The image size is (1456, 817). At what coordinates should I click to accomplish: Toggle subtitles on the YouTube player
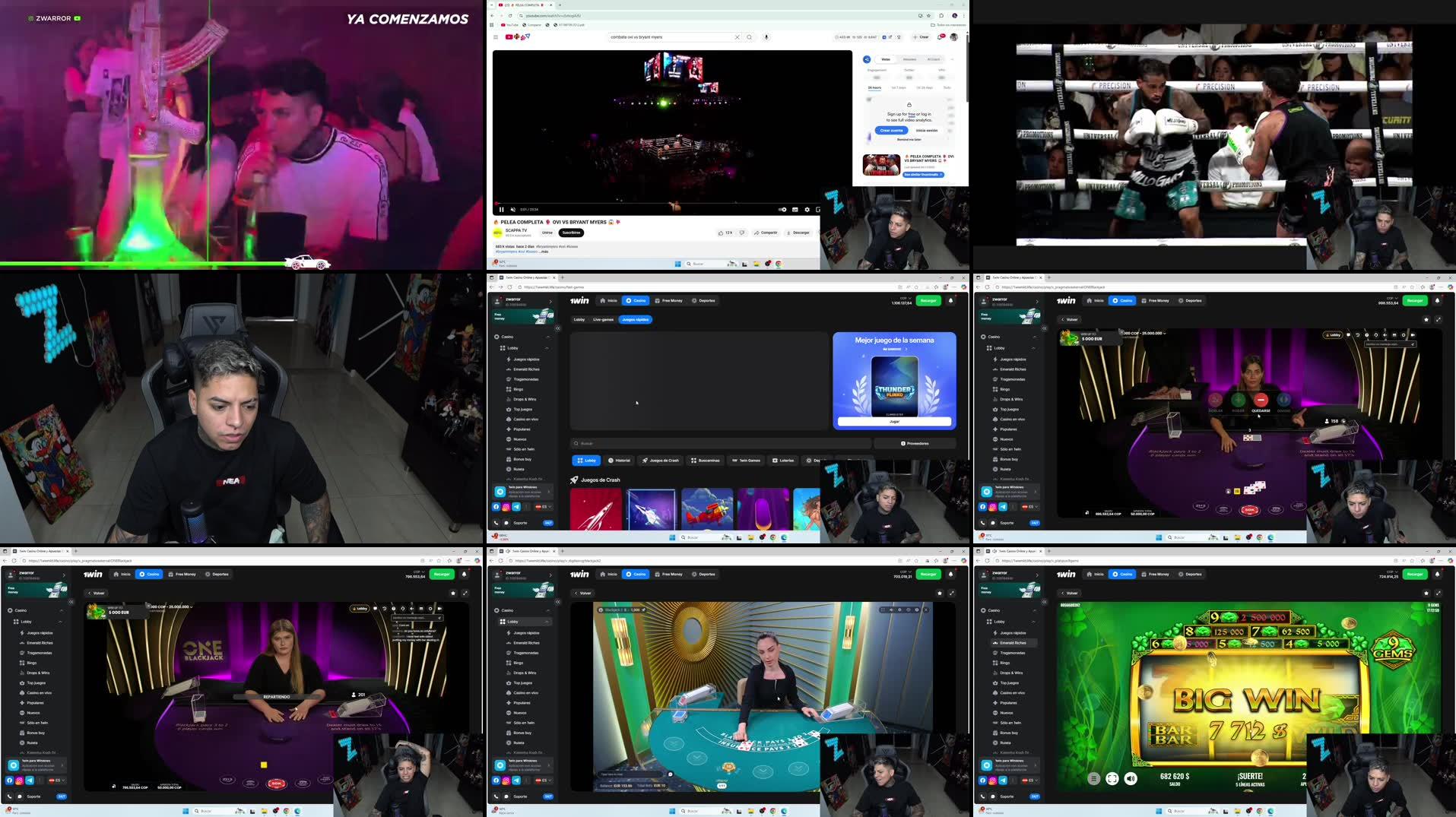[795, 210]
